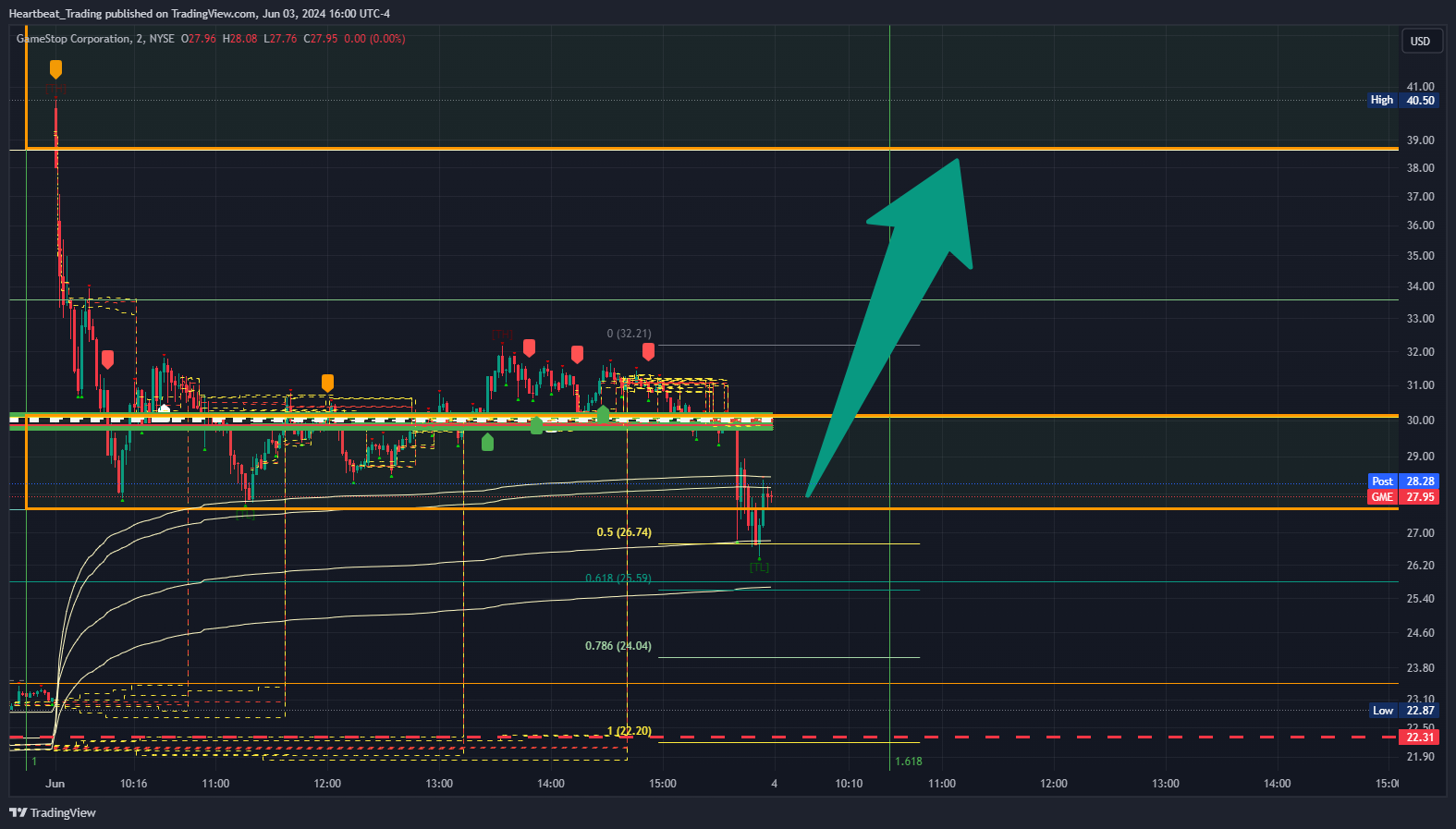
Task: Click the day 4 label on time axis
Action: [775, 784]
